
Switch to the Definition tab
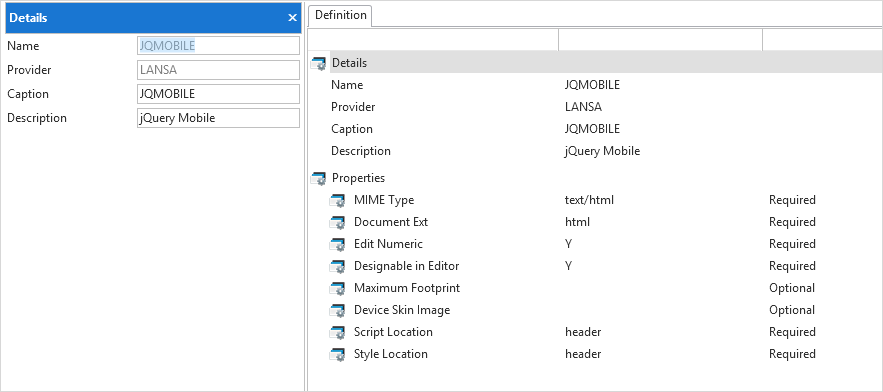pyautogui.click(x=341, y=15)
